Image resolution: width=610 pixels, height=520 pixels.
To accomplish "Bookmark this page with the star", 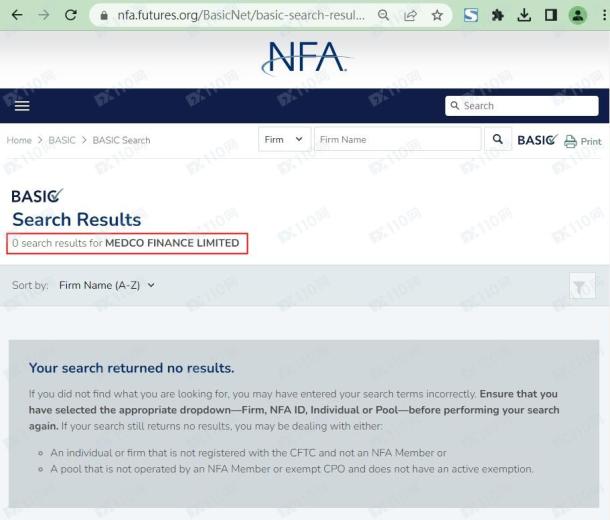I will point(437,16).
